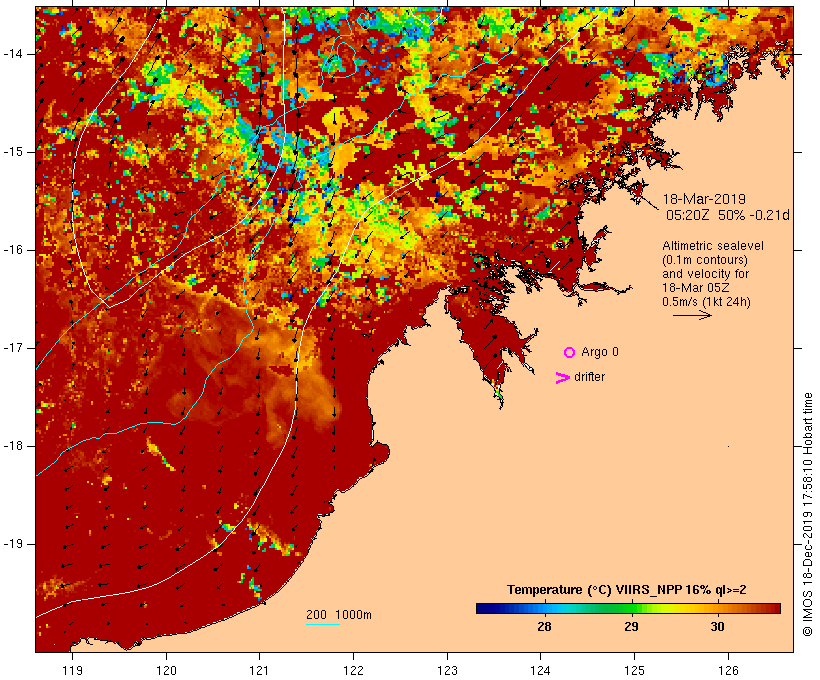This screenshot has width=820, height=680.
Task: Click the '200 1000m' depth contour label
Action: click(x=339, y=615)
